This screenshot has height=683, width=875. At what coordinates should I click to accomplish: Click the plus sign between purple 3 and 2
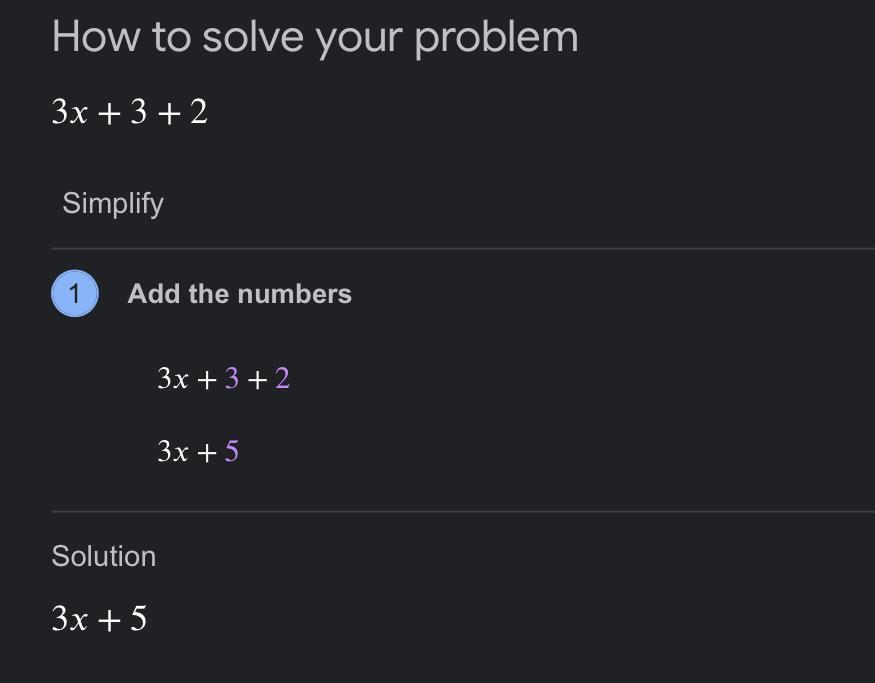[257, 381]
